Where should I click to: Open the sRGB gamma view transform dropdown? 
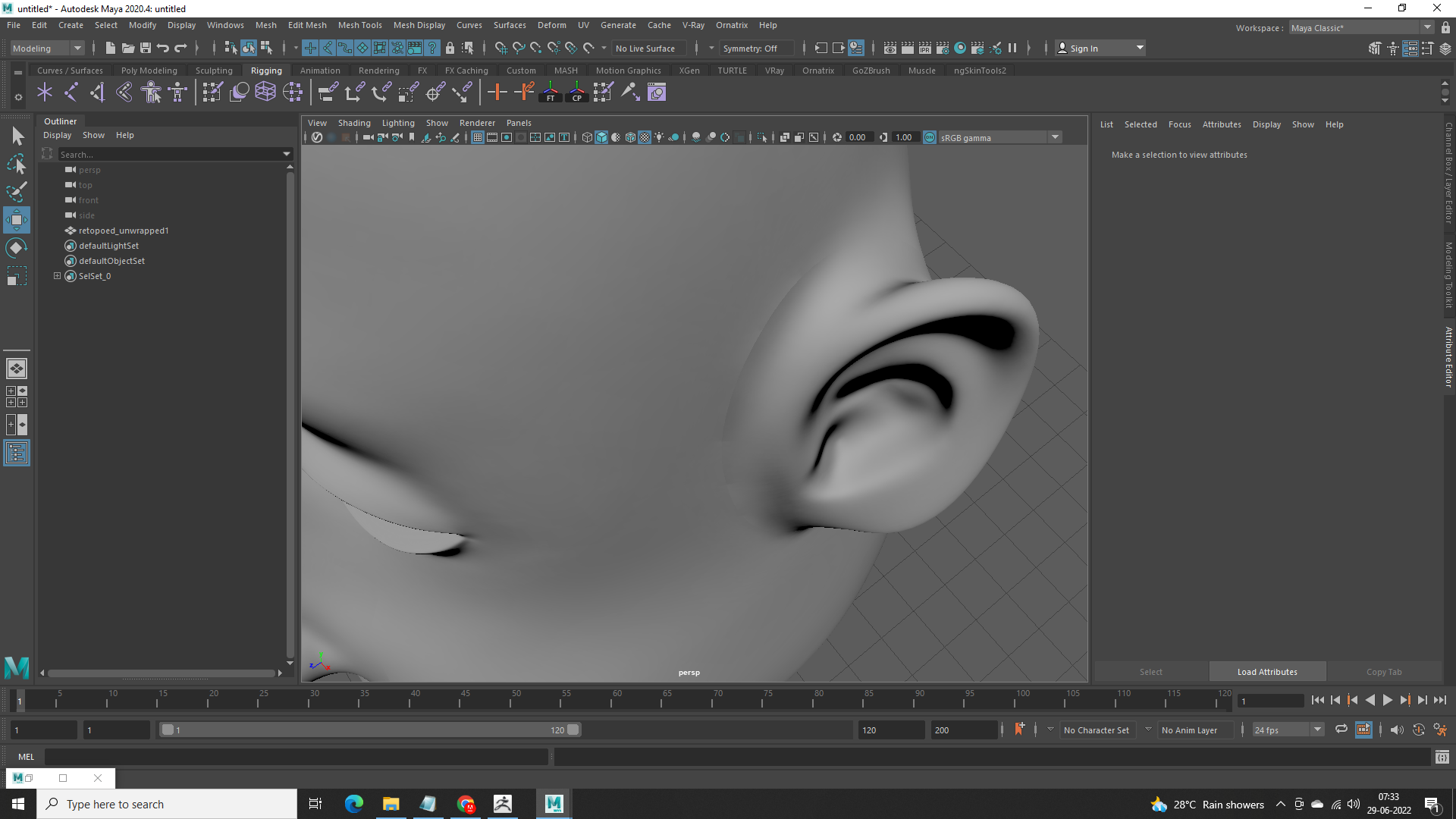coord(1000,137)
